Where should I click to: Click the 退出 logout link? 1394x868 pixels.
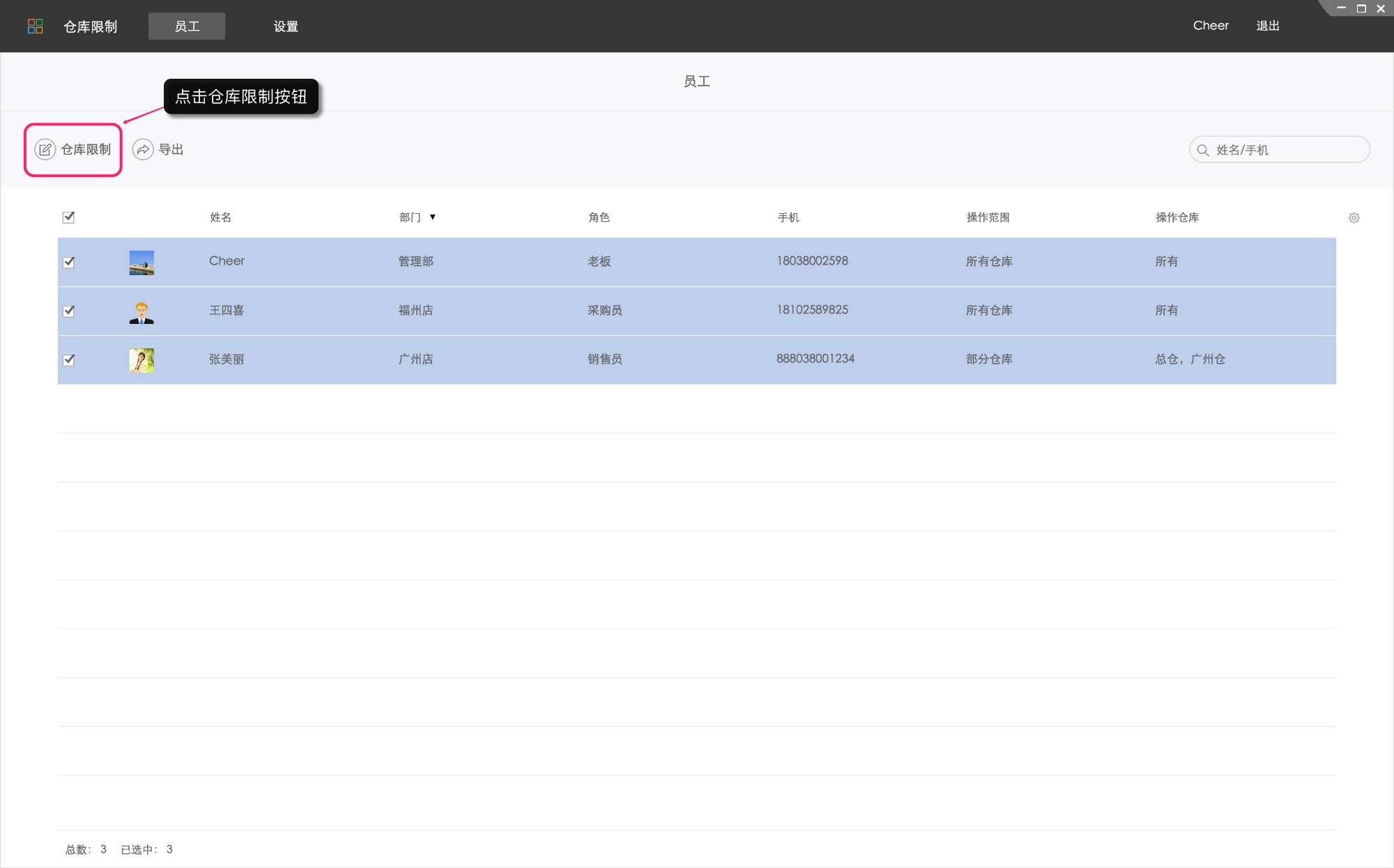pyautogui.click(x=1267, y=26)
